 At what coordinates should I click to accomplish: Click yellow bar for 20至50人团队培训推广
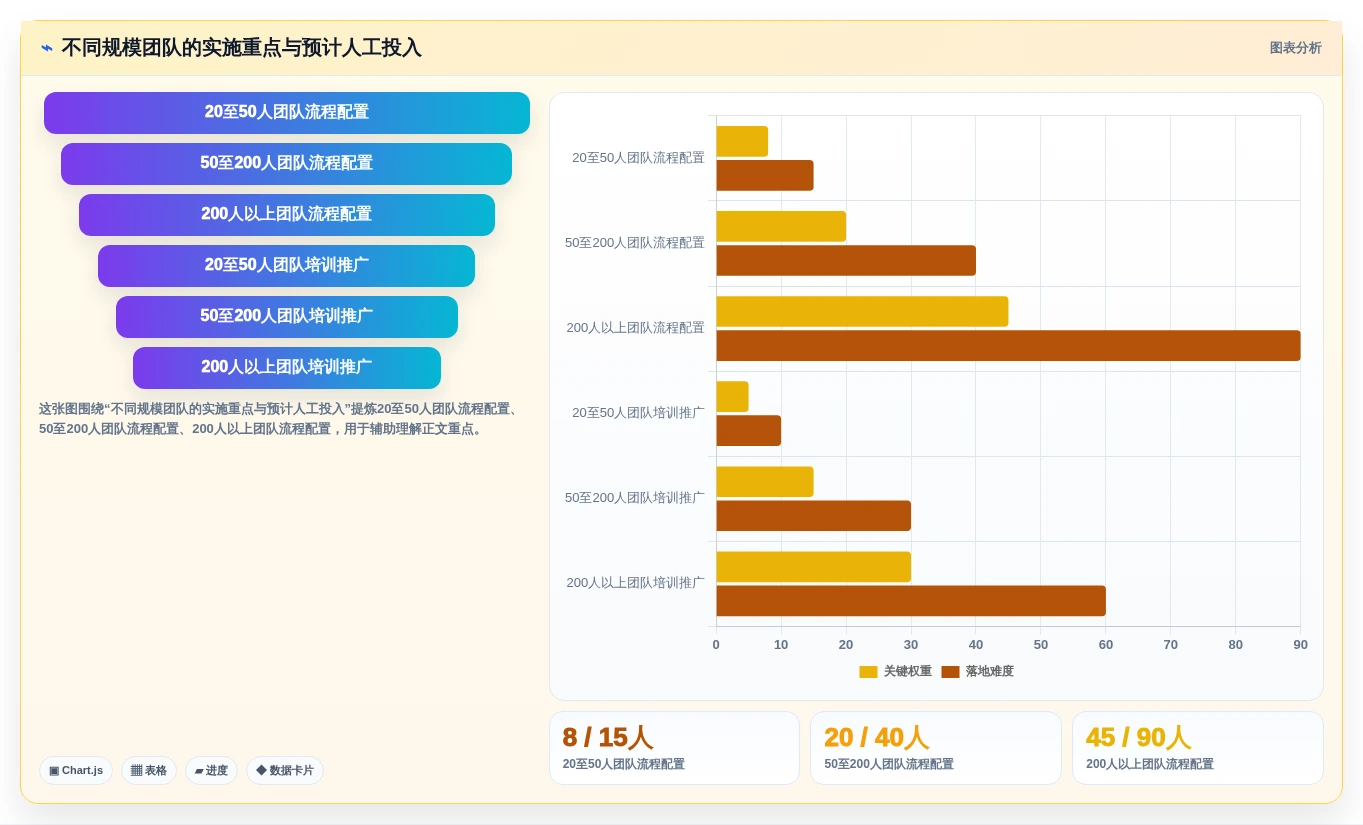(732, 396)
